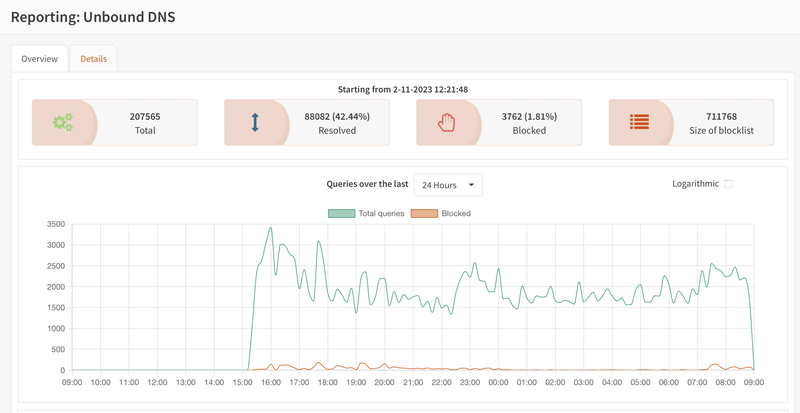Screen dimensions: 800x413
Task: Click the Reporting: Unbound DNS heading
Action: (x=93, y=17)
